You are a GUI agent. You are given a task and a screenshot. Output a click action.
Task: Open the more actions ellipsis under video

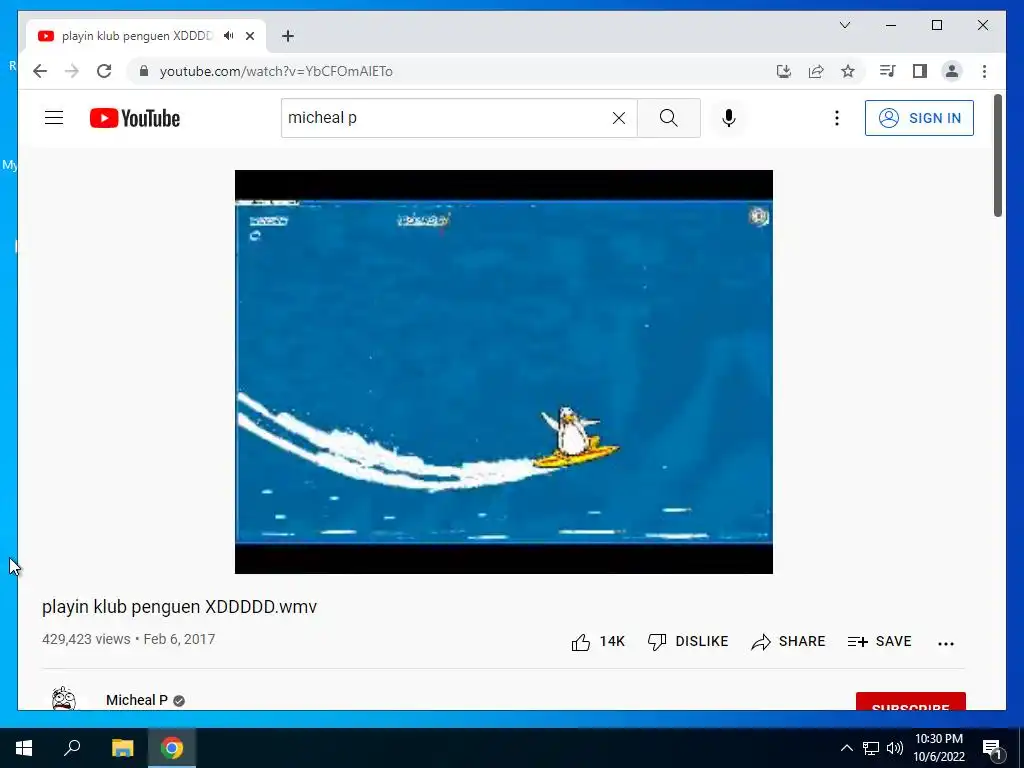[x=946, y=643]
